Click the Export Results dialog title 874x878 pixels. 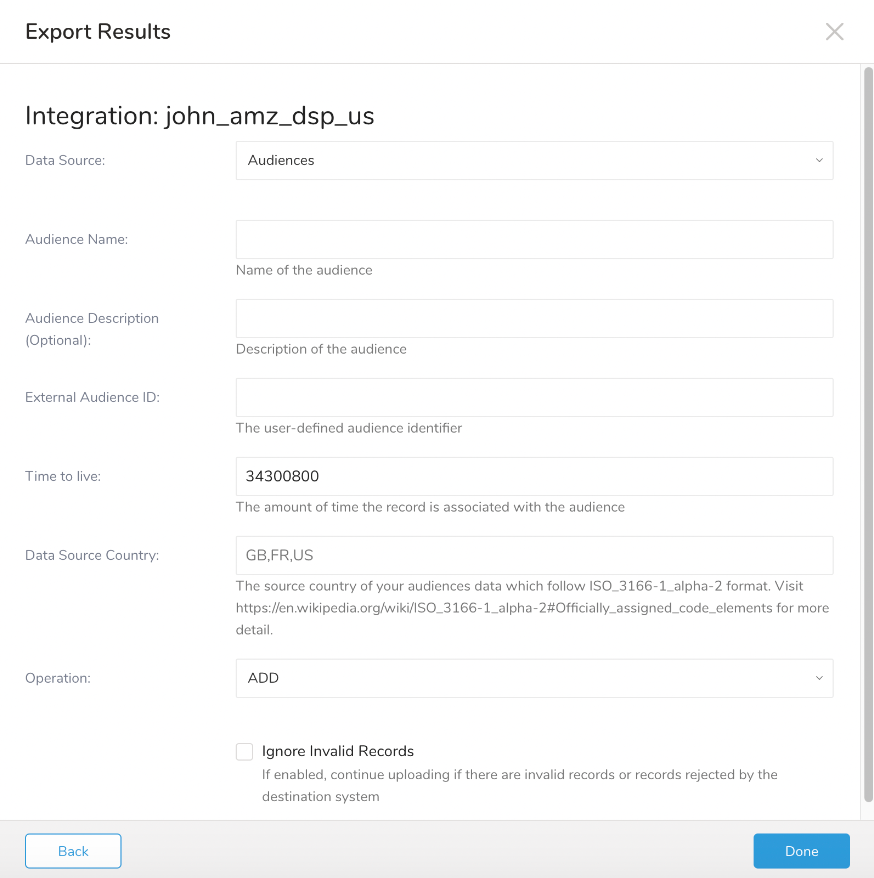[98, 32]
